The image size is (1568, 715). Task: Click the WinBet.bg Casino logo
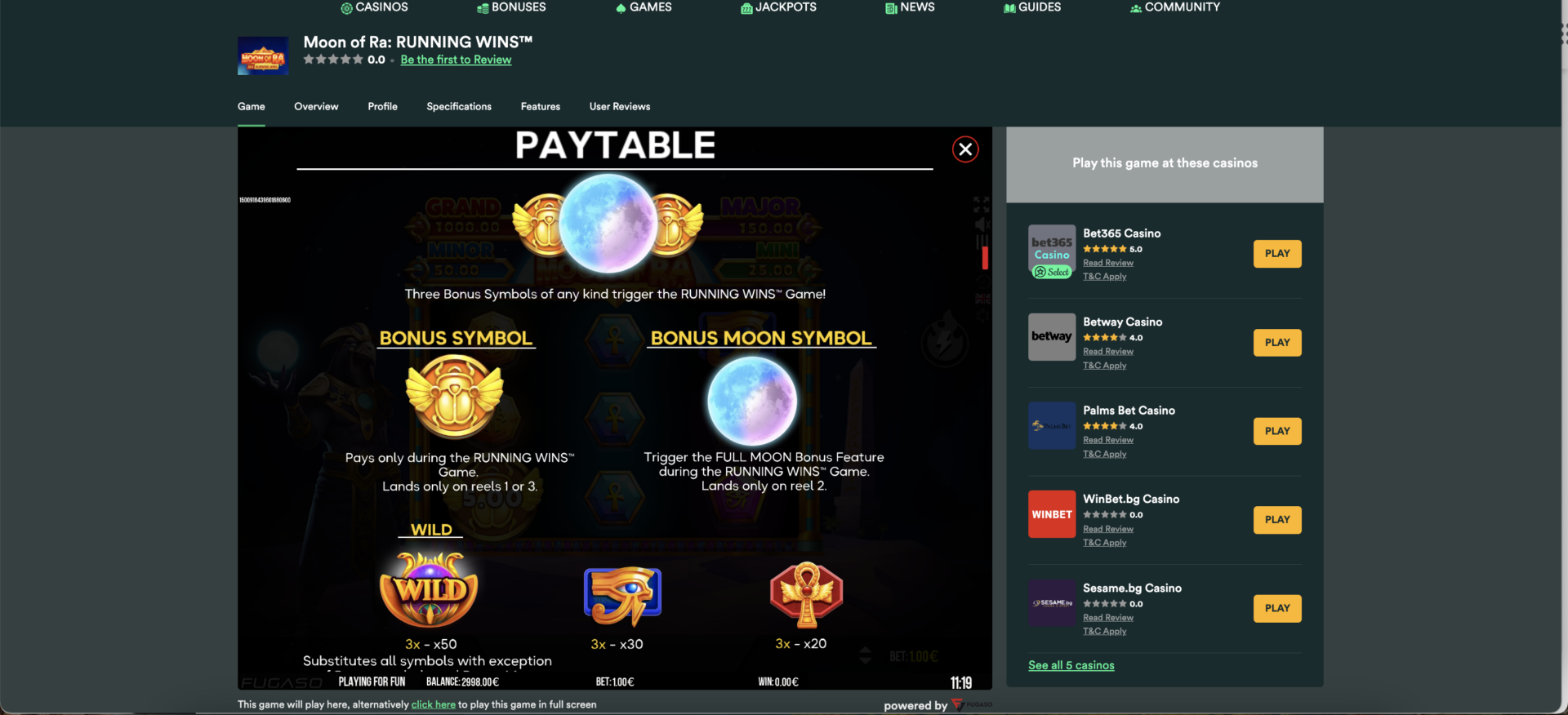click(1052, 514)
